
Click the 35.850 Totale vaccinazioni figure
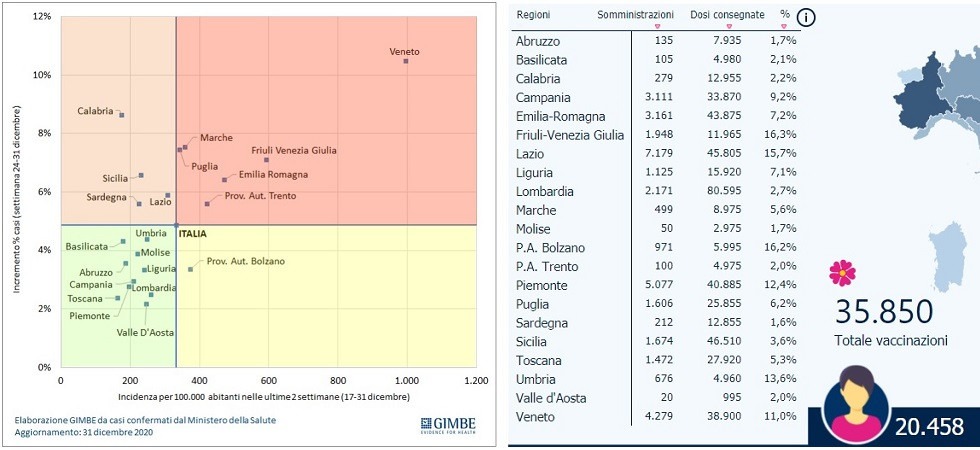[884, 312]
